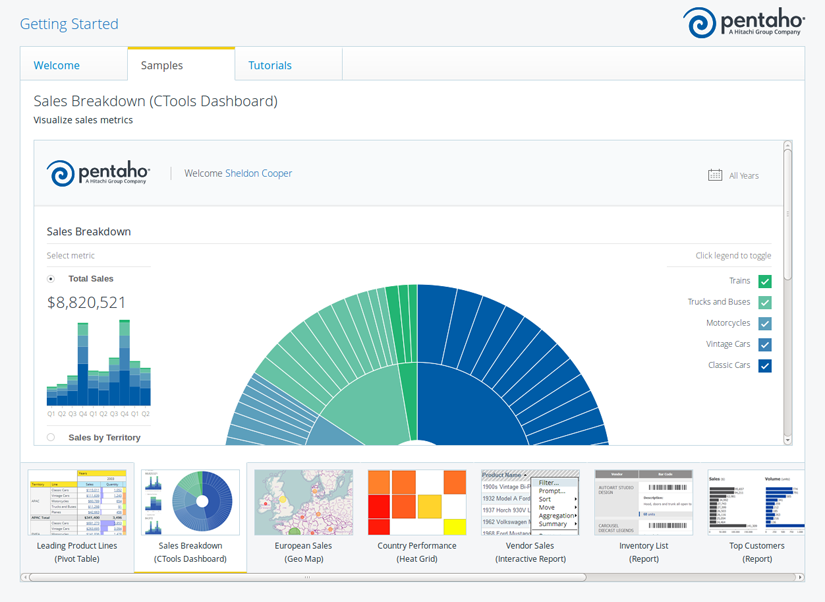
Task: Click right arrow of the samples carousel scrollbar
Action: pyautogui.click(x=800, y=577)
